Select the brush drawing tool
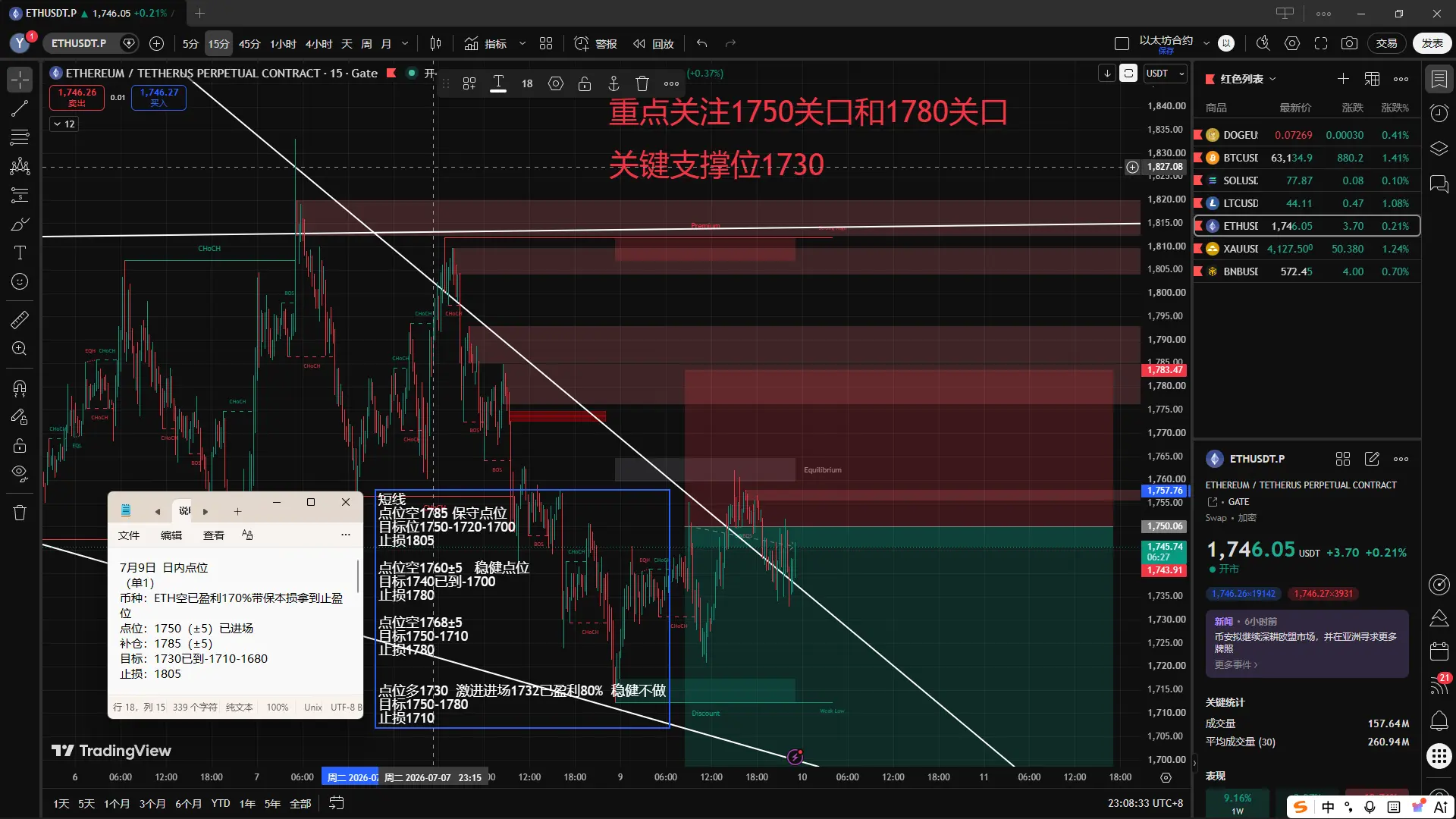Viewport: 1456px width, 819px height. [x=20, y=224]
